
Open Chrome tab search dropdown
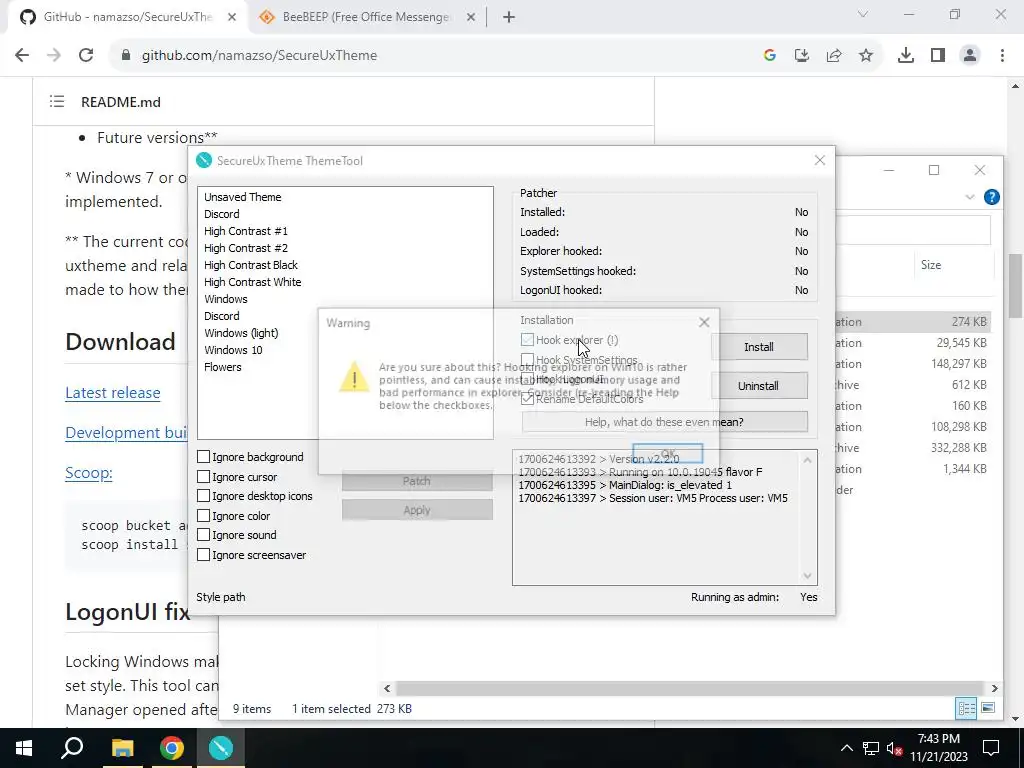tap(863, 14)
